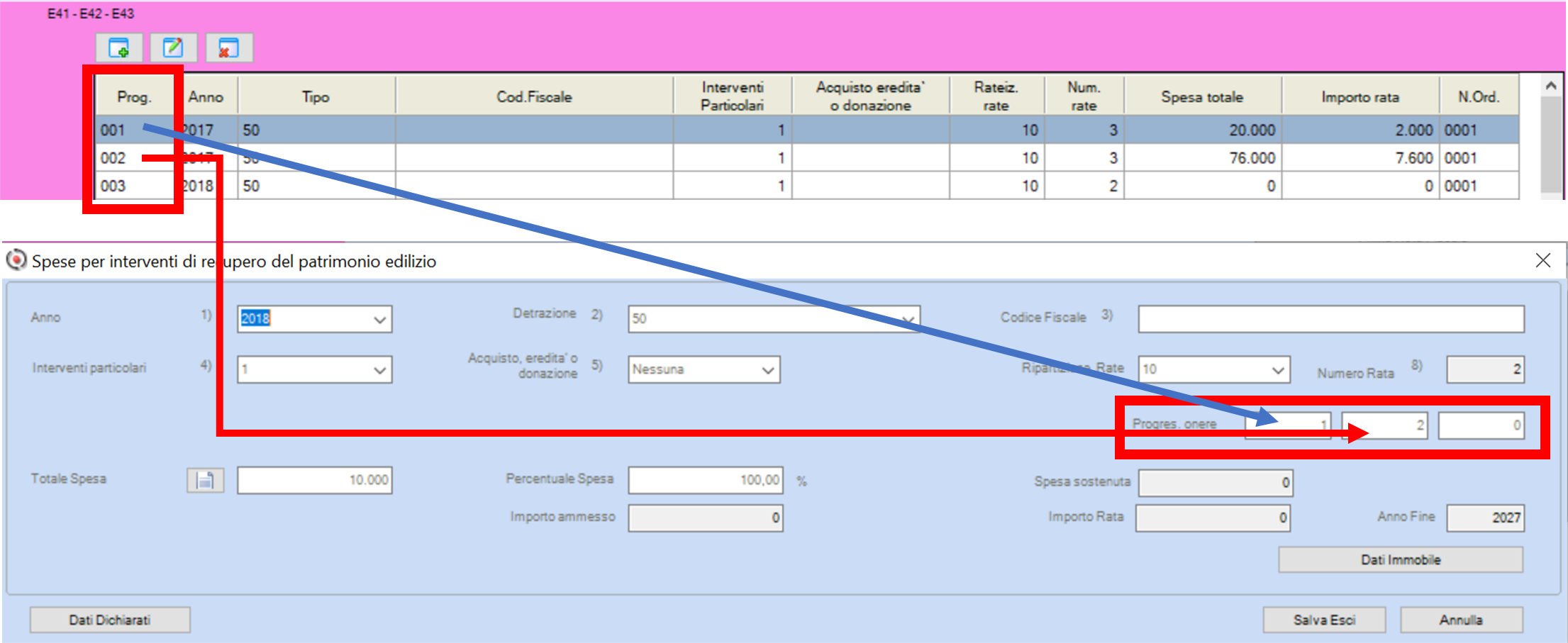Click the Dati Immobile button
The image size is (1568, 643).
tap(1401, 559)
